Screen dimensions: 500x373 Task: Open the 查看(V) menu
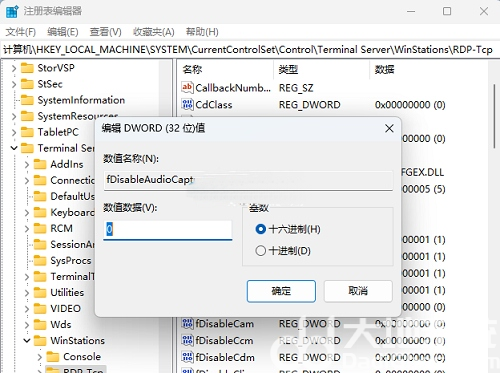coord(106,32)
